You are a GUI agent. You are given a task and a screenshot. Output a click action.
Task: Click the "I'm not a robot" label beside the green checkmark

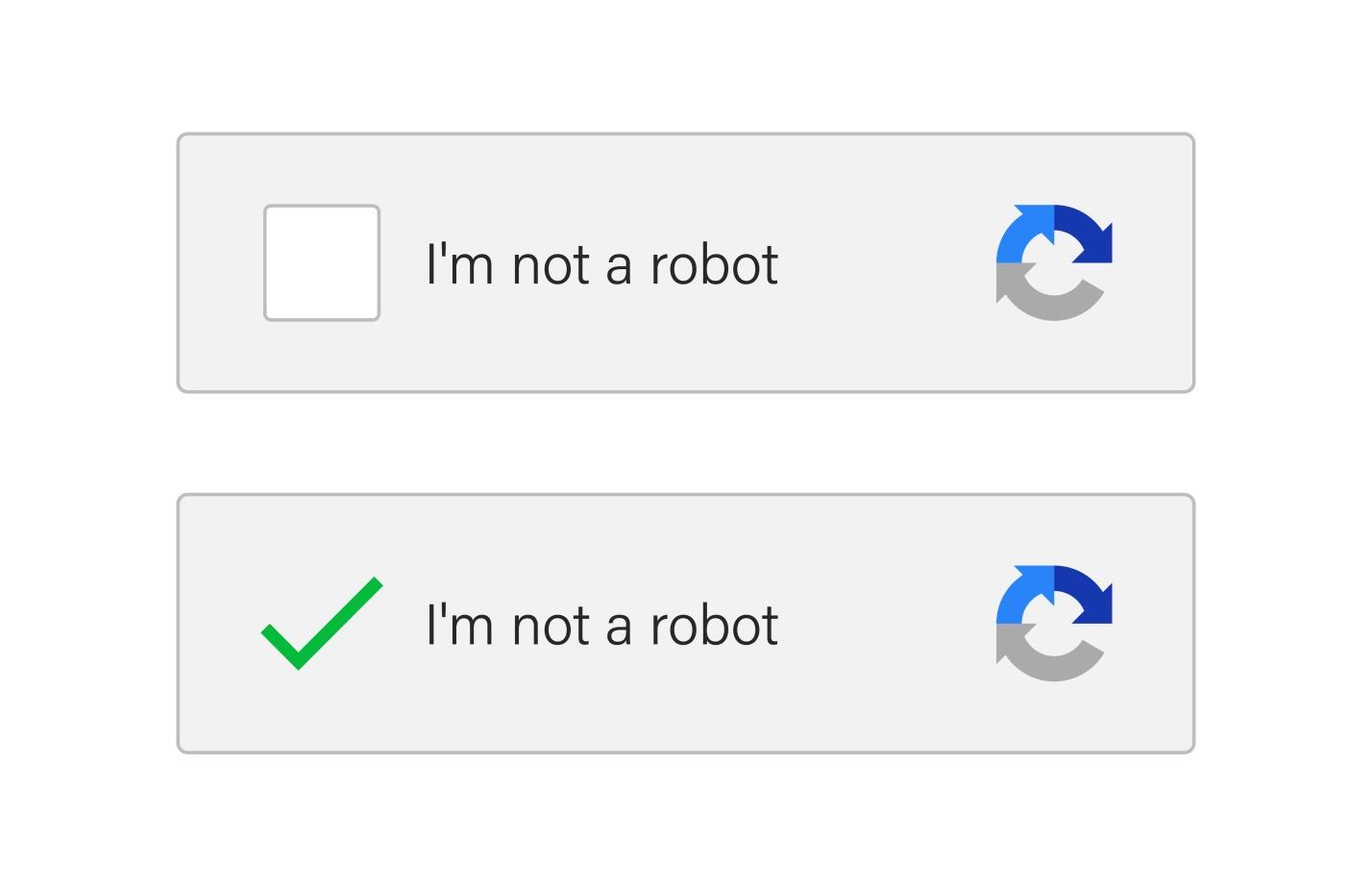(x=601, y=626)
